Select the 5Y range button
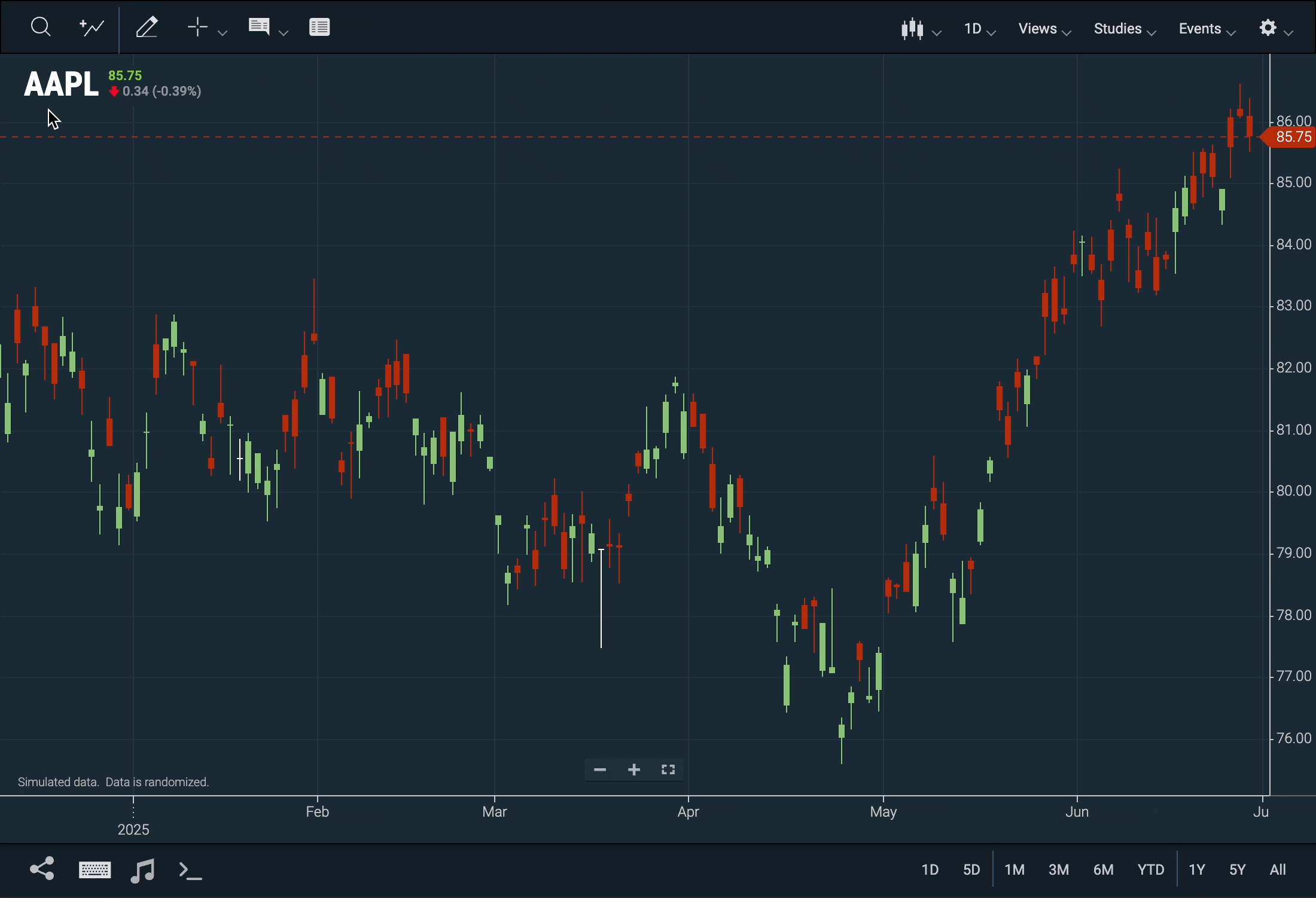This screenshot has width=1316, height=898. pos(1239,870)
